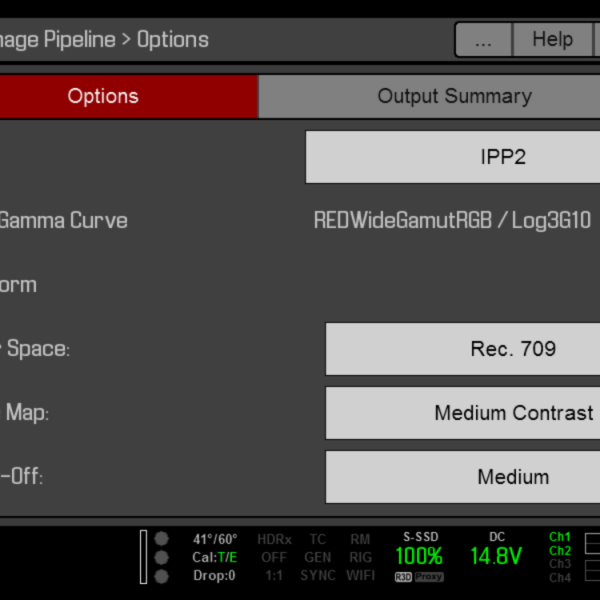Open the IPP2 pipeline dropdown
The width and height of the screenshot is (600, 600).
click(x=453, y=157)
